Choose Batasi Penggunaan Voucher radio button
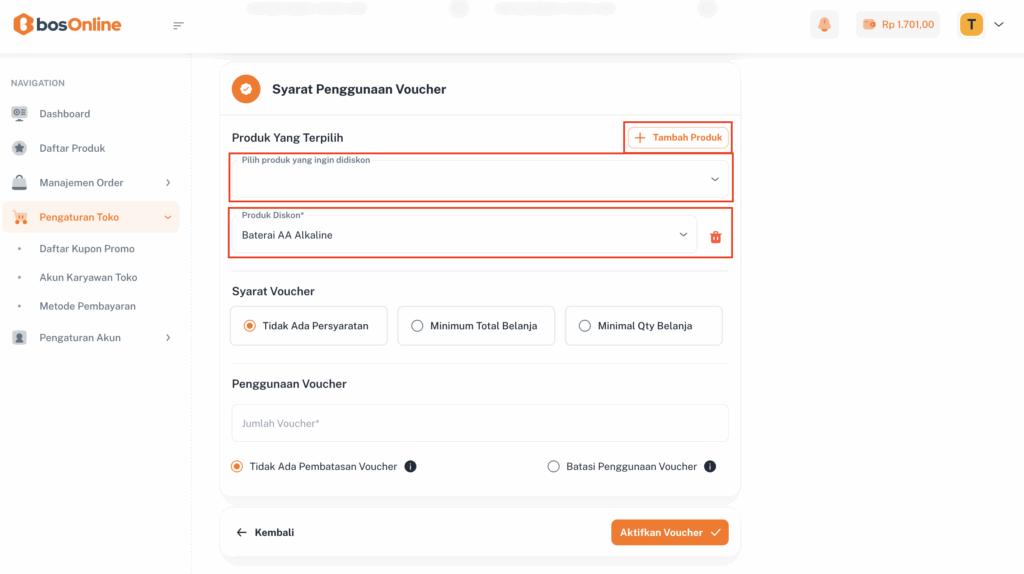1024x574 pixels. pos(554,467)
